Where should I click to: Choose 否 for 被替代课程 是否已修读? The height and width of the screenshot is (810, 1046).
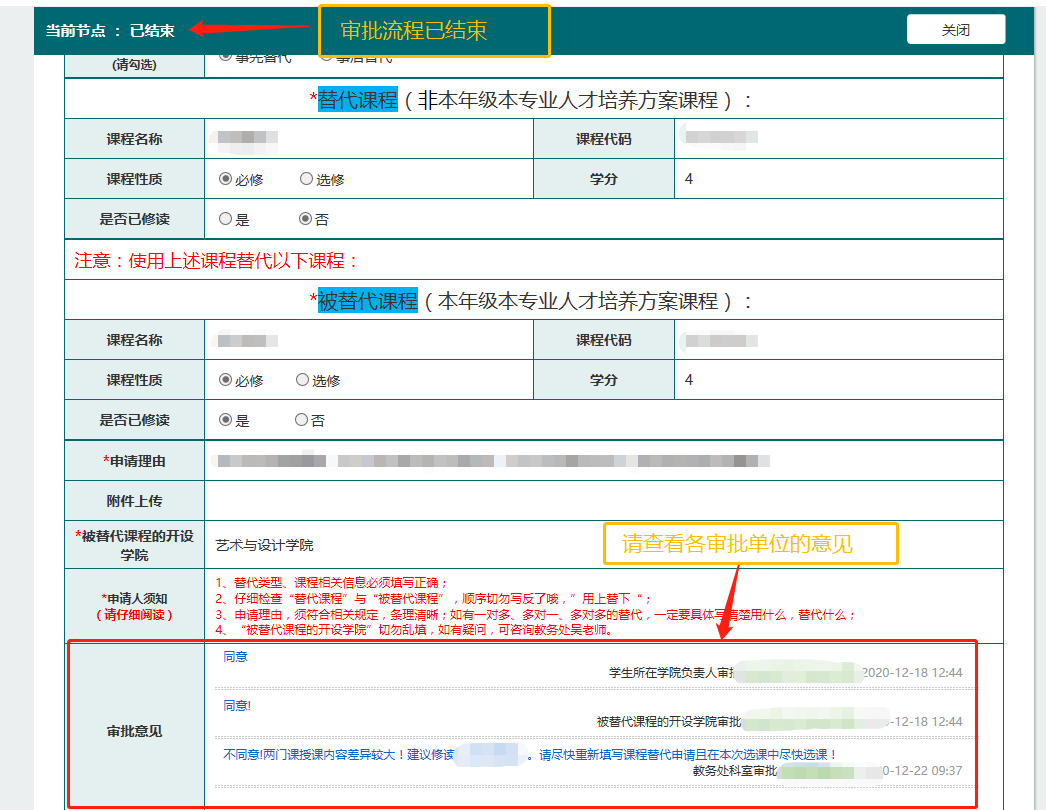(302, 420)
